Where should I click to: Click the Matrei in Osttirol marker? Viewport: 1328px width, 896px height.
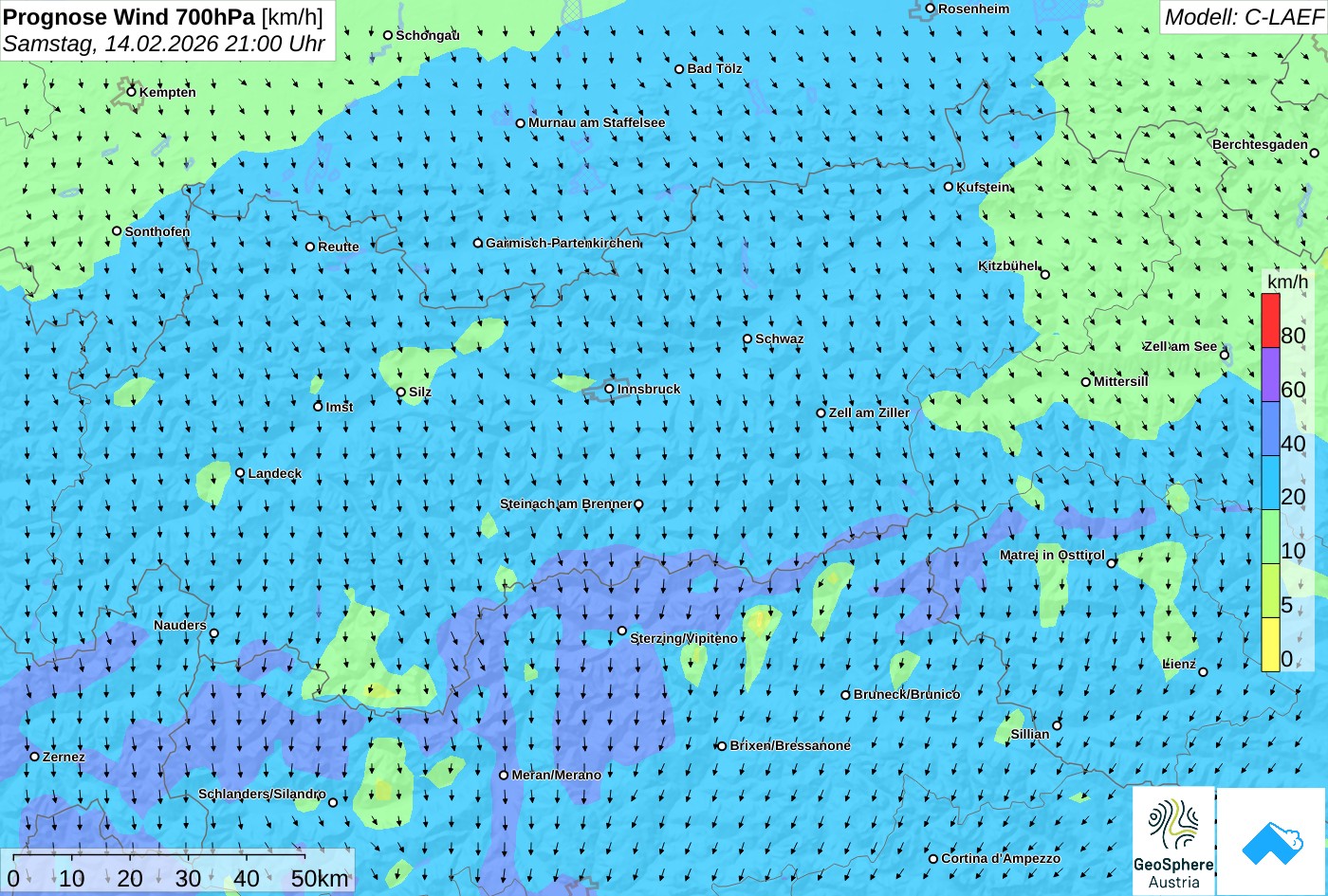point(1112,563)
